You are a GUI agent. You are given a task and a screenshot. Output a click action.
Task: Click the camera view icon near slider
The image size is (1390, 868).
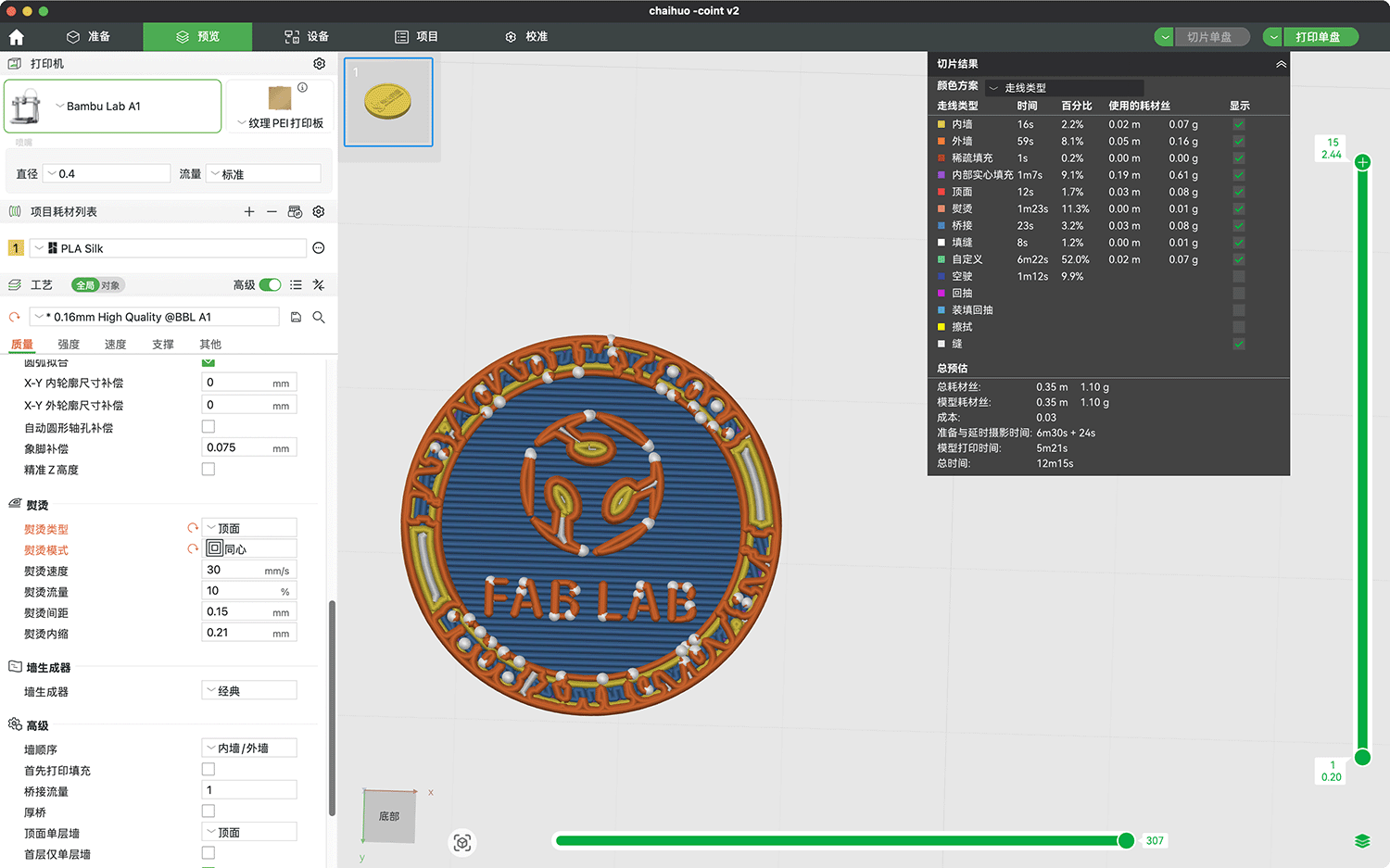[462, 842]
